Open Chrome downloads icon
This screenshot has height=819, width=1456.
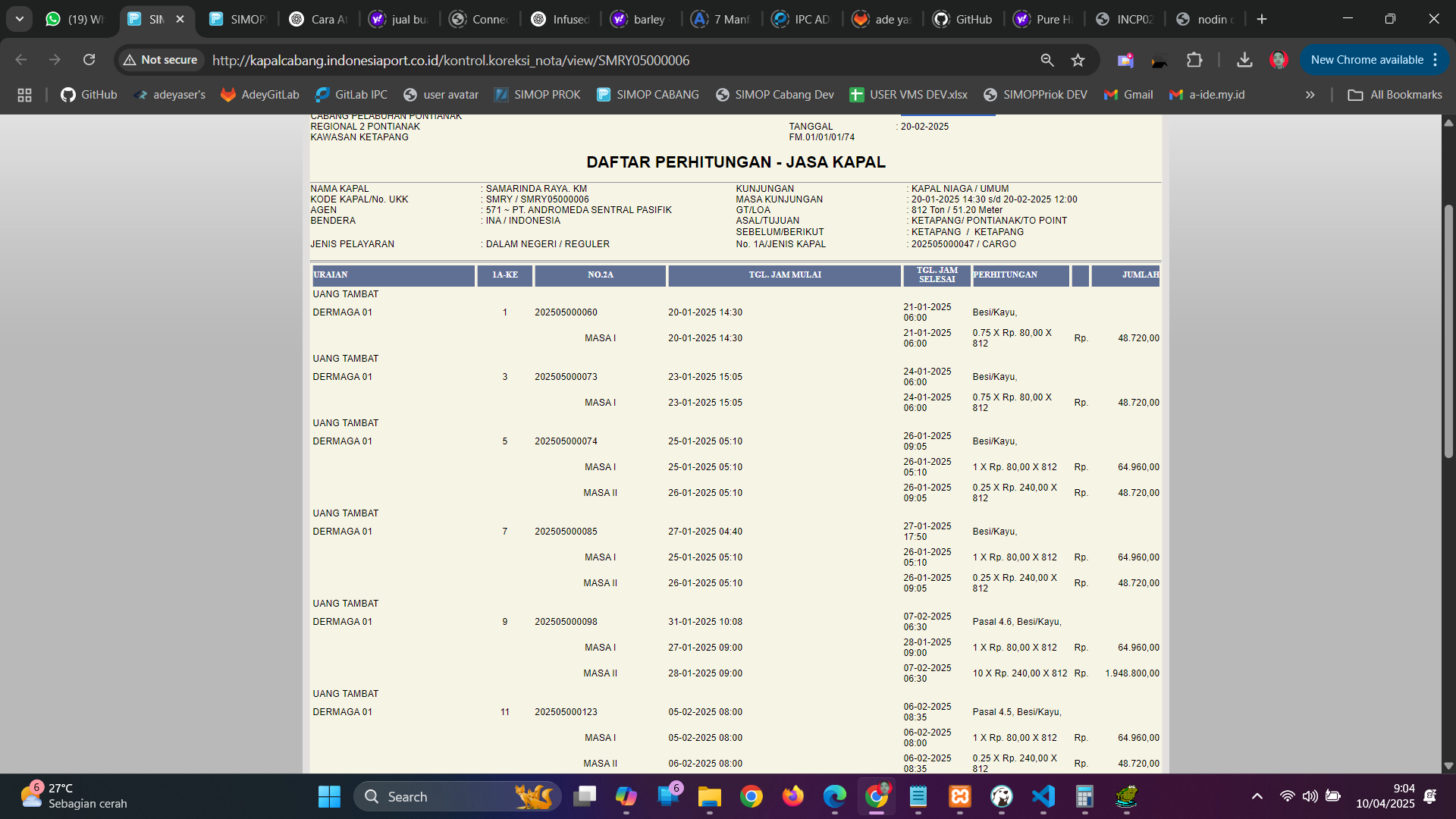coord(1244,60)
